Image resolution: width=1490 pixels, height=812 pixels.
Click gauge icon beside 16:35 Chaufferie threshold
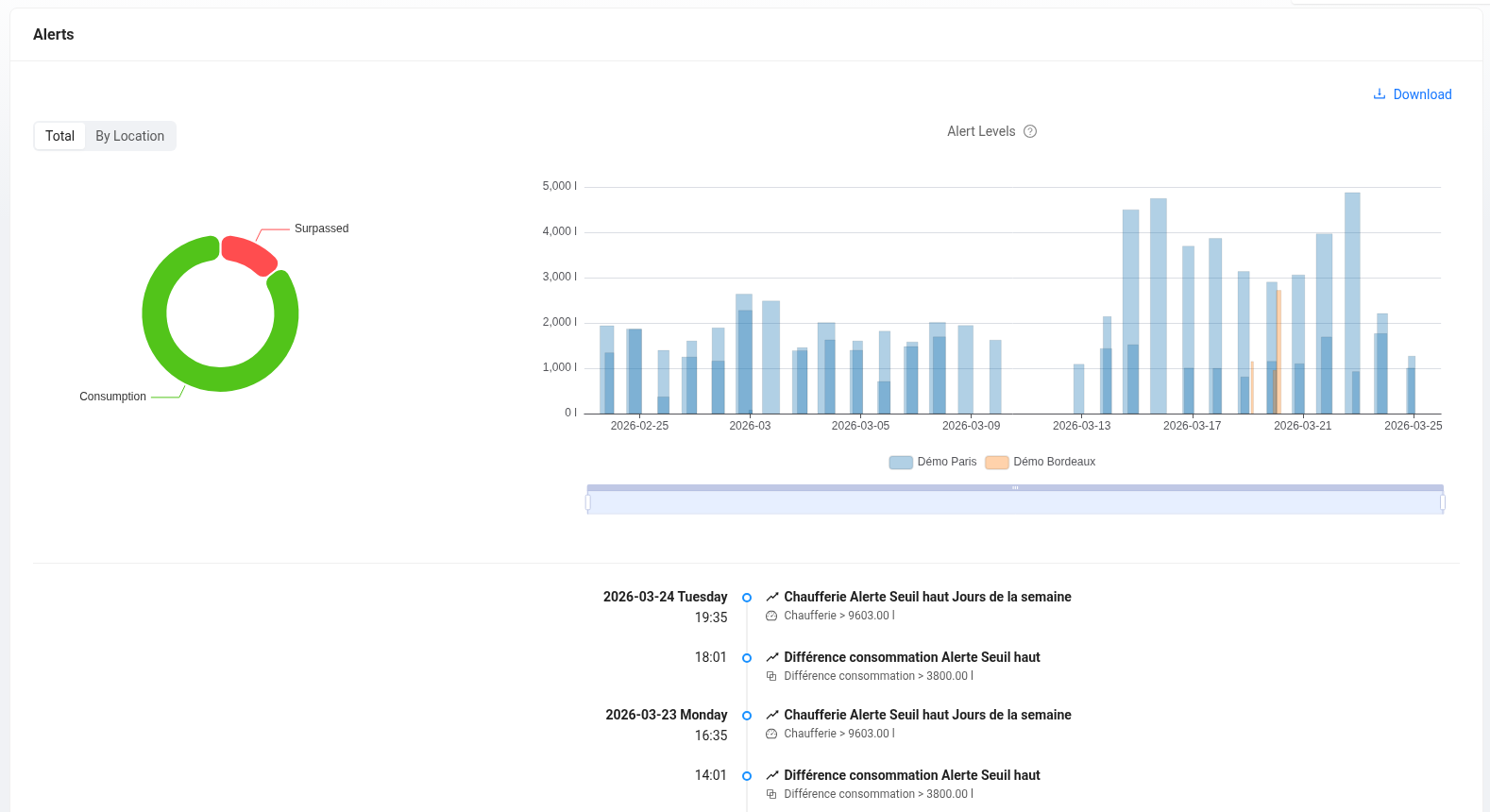771,734
